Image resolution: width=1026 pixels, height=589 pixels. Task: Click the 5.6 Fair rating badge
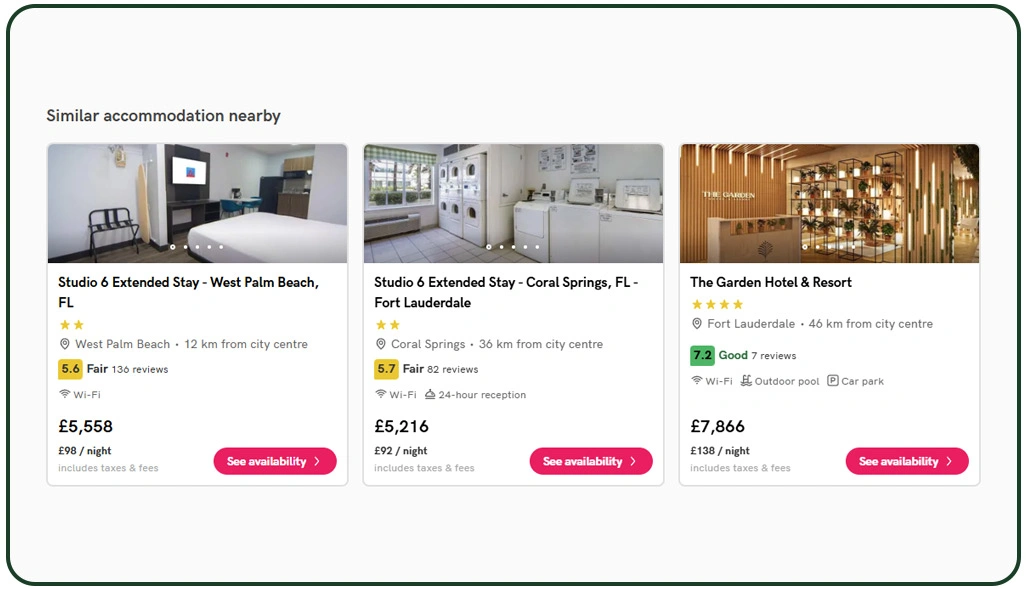click(x=71, y=369)
